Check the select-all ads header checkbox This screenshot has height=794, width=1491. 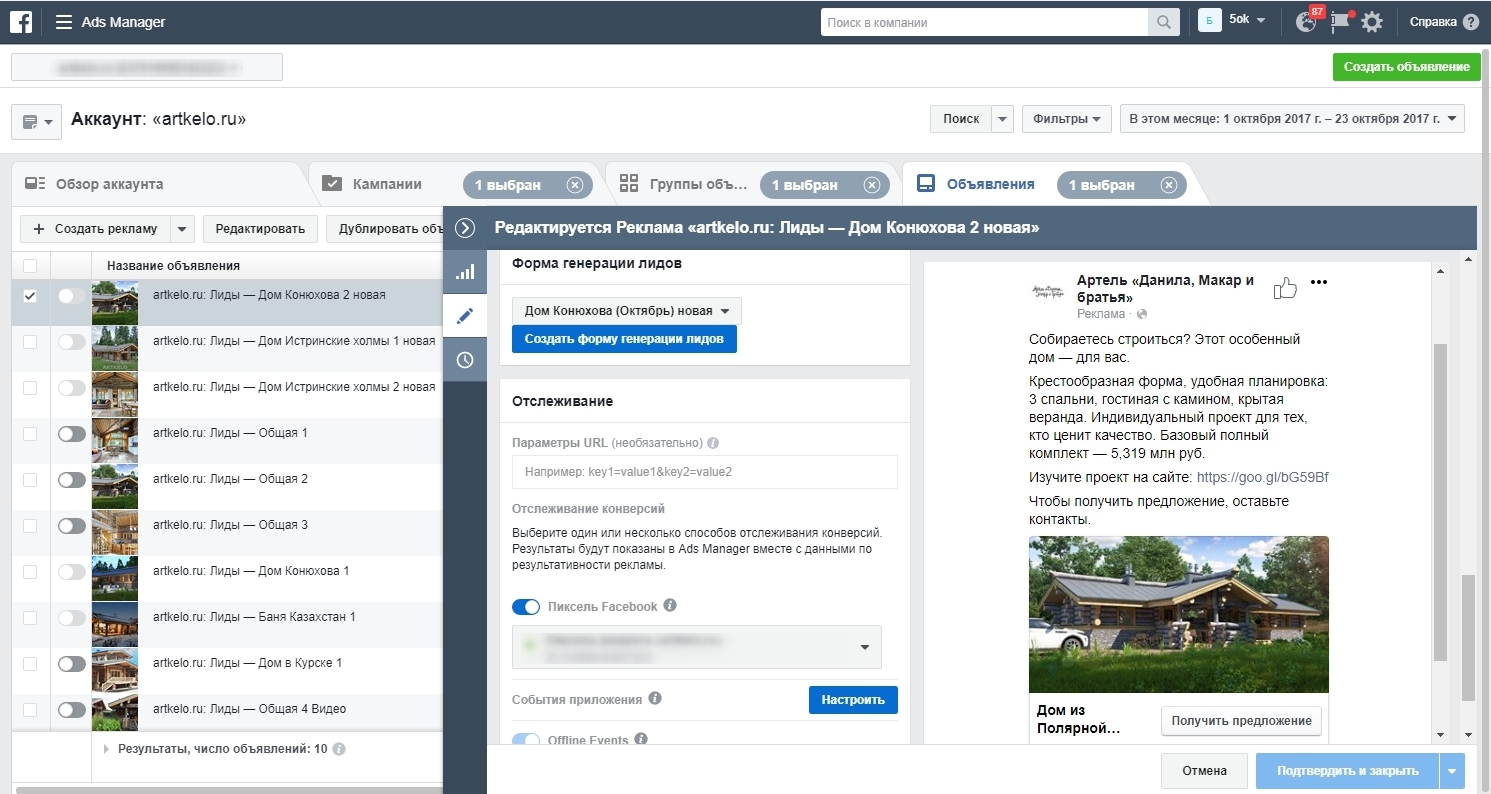pyautogui.click(x=29, y=266)
